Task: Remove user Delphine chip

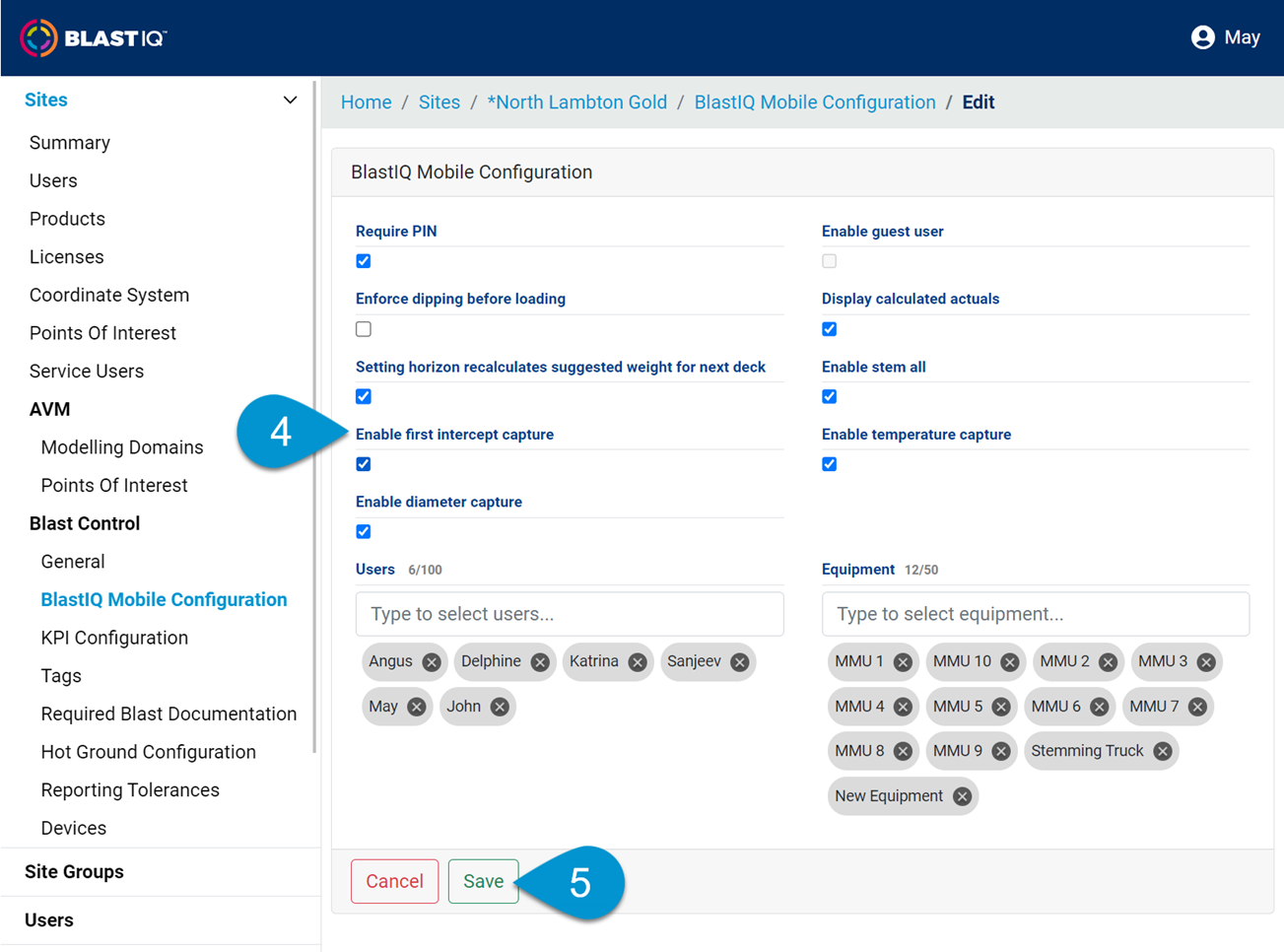Action: point(540,662)
